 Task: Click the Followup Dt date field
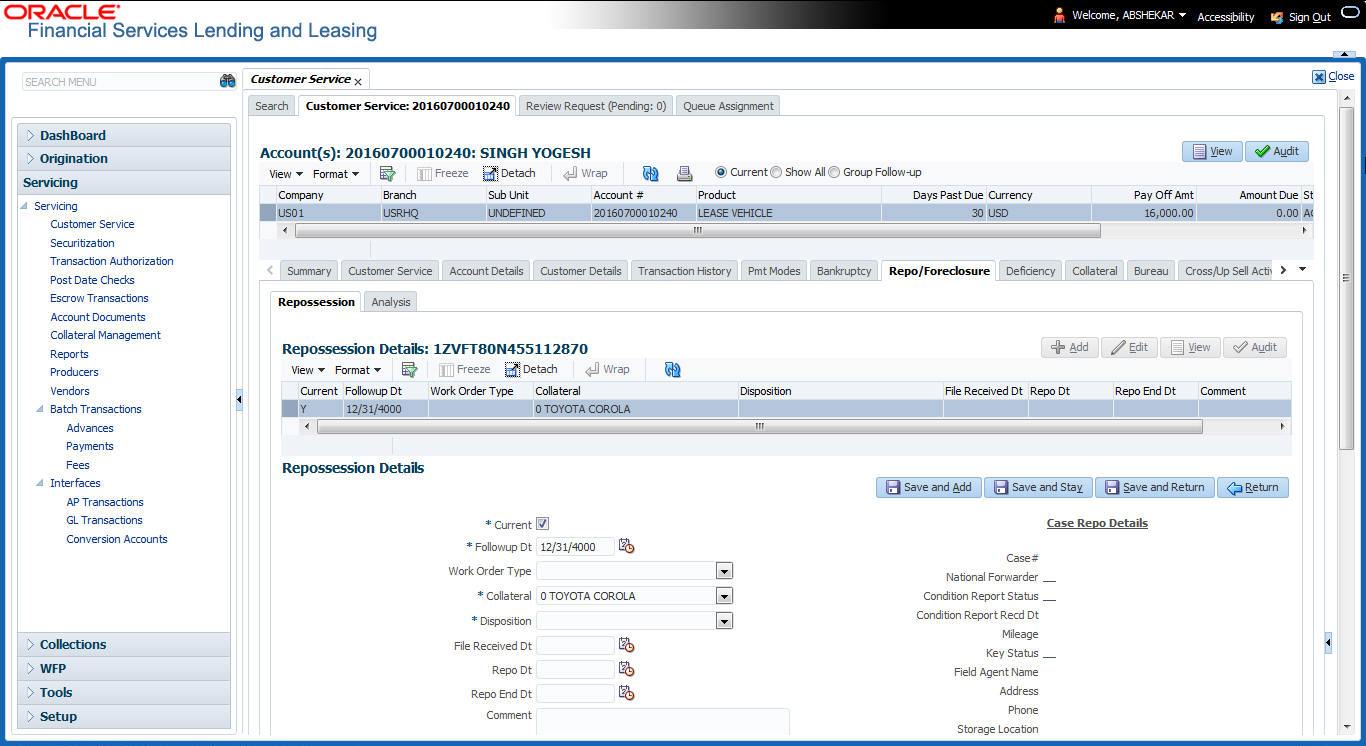coord(576,547)
